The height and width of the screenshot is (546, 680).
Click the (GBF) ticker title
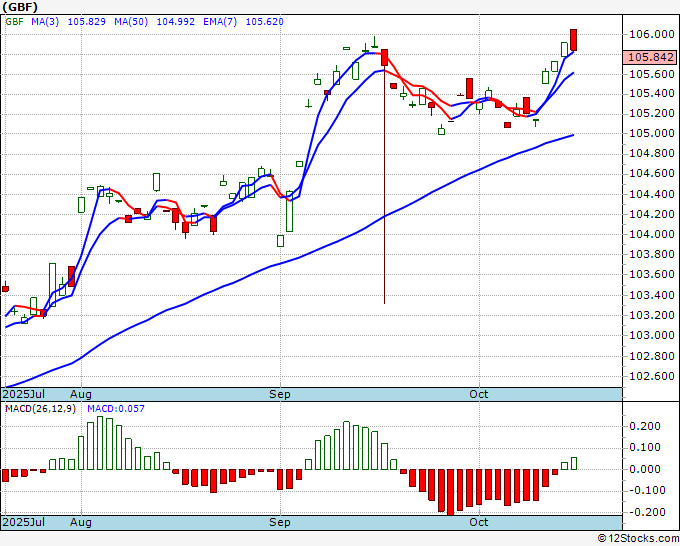(x=20, y=7)
